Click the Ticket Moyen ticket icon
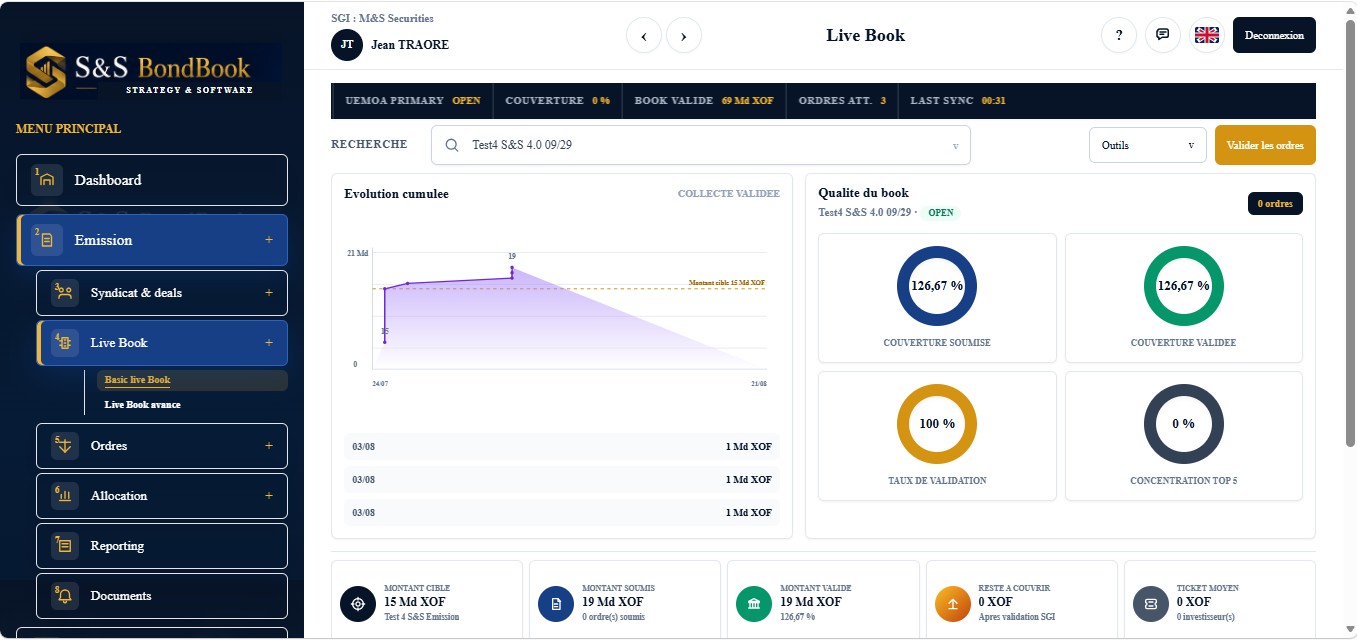Image resolution: width=1357 pixels, height=642 pixels. (x=1150, y=603)
